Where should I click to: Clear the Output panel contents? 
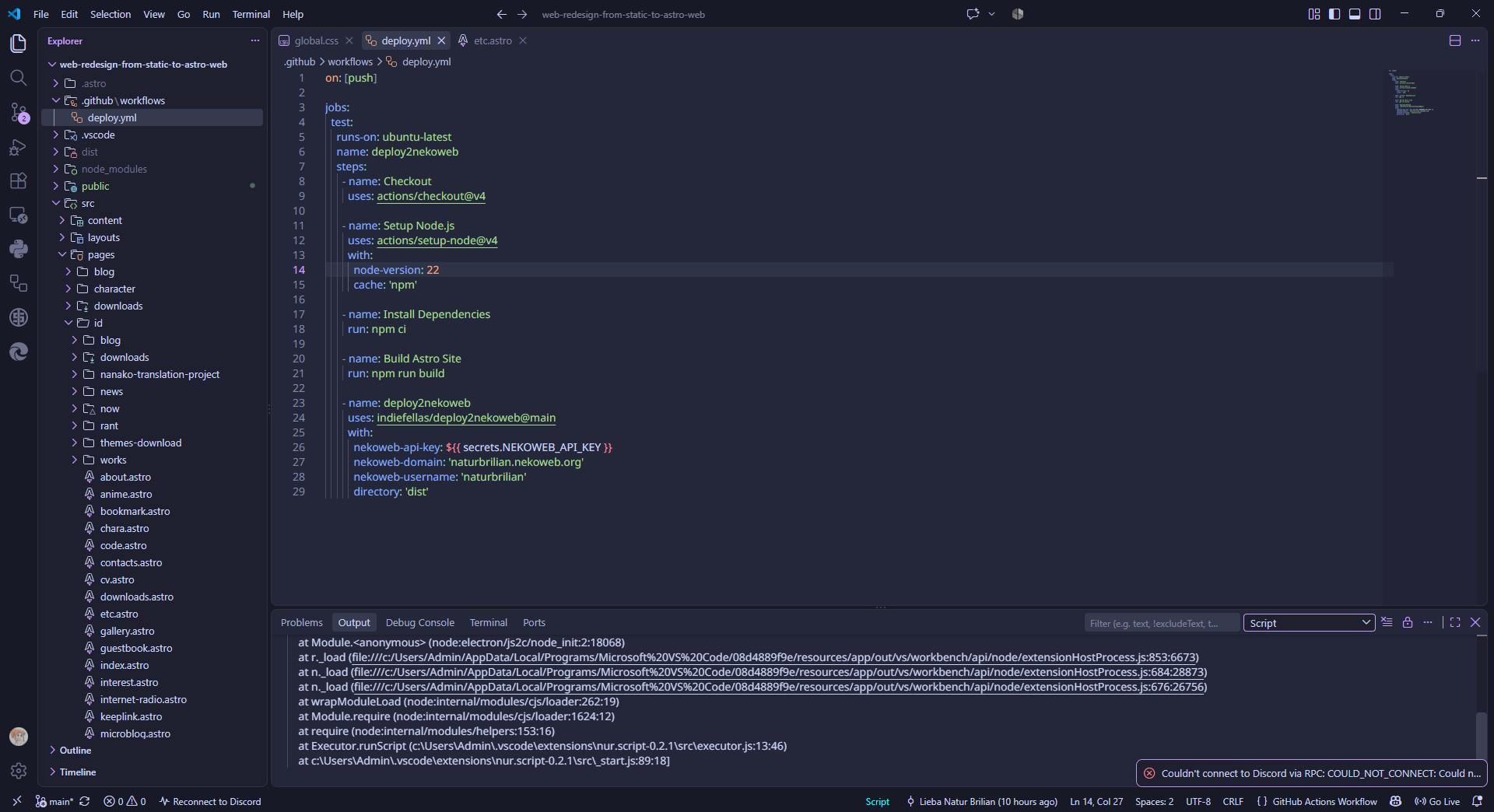point(1387,622)
